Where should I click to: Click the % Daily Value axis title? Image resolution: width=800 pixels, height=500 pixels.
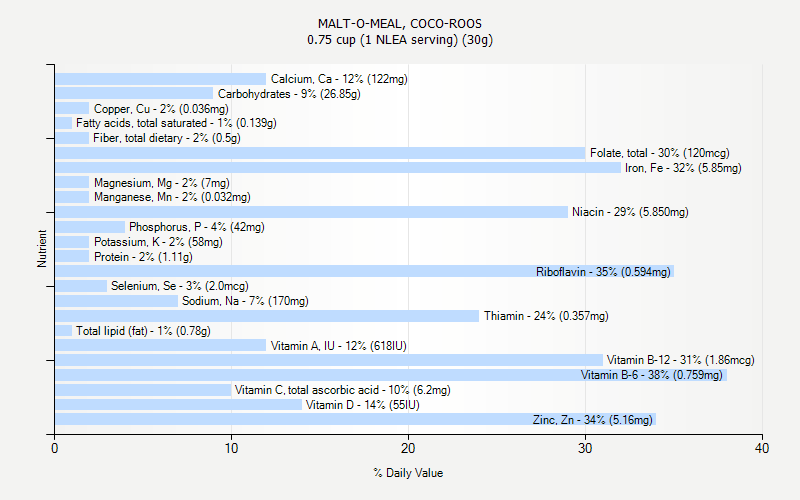click(408, 473)
